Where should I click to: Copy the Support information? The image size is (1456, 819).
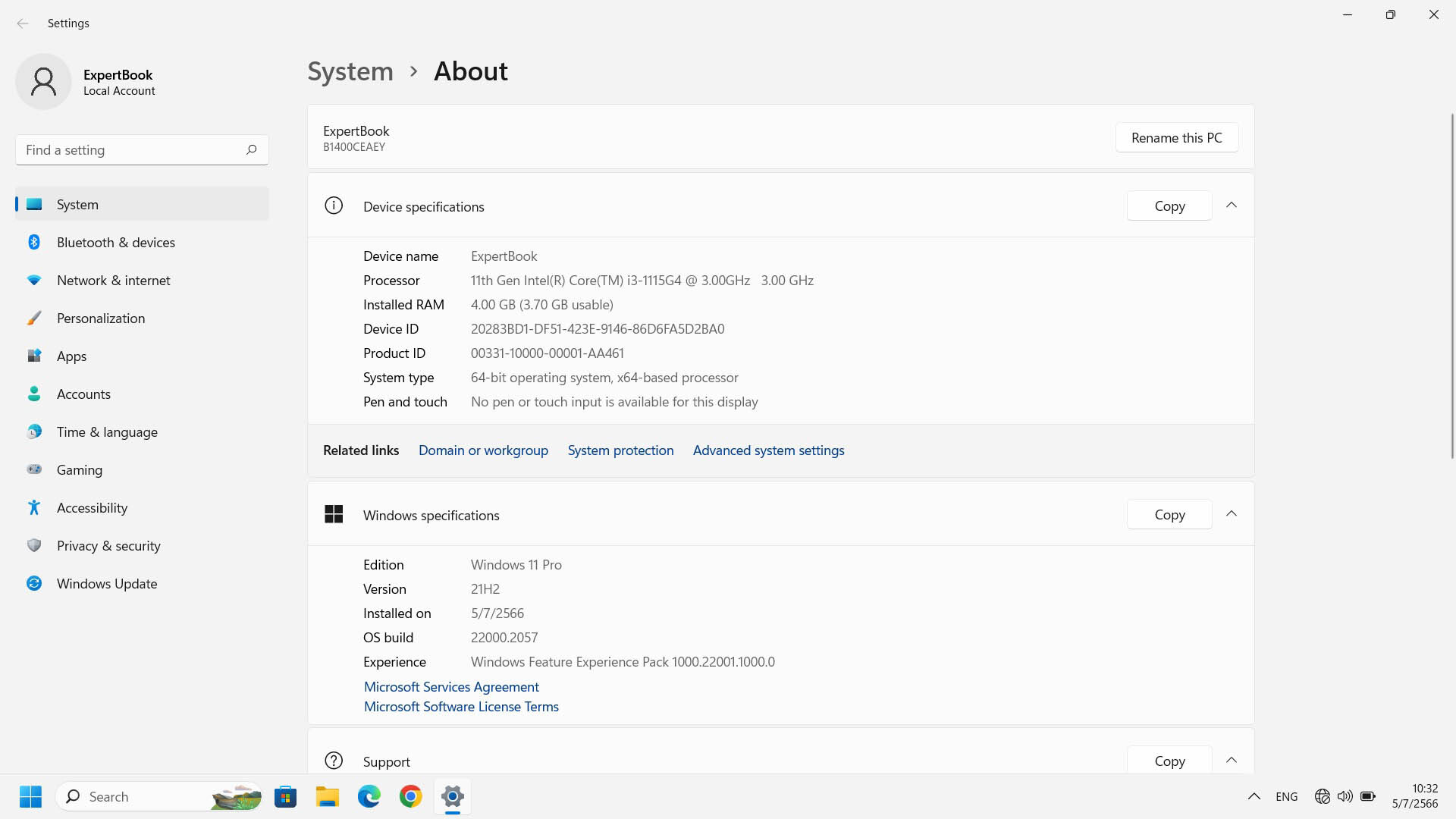coord(1169,761)
